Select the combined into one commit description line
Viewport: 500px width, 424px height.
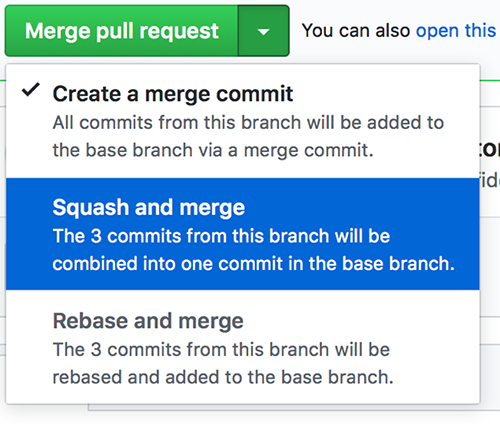[x=254, y=264]
